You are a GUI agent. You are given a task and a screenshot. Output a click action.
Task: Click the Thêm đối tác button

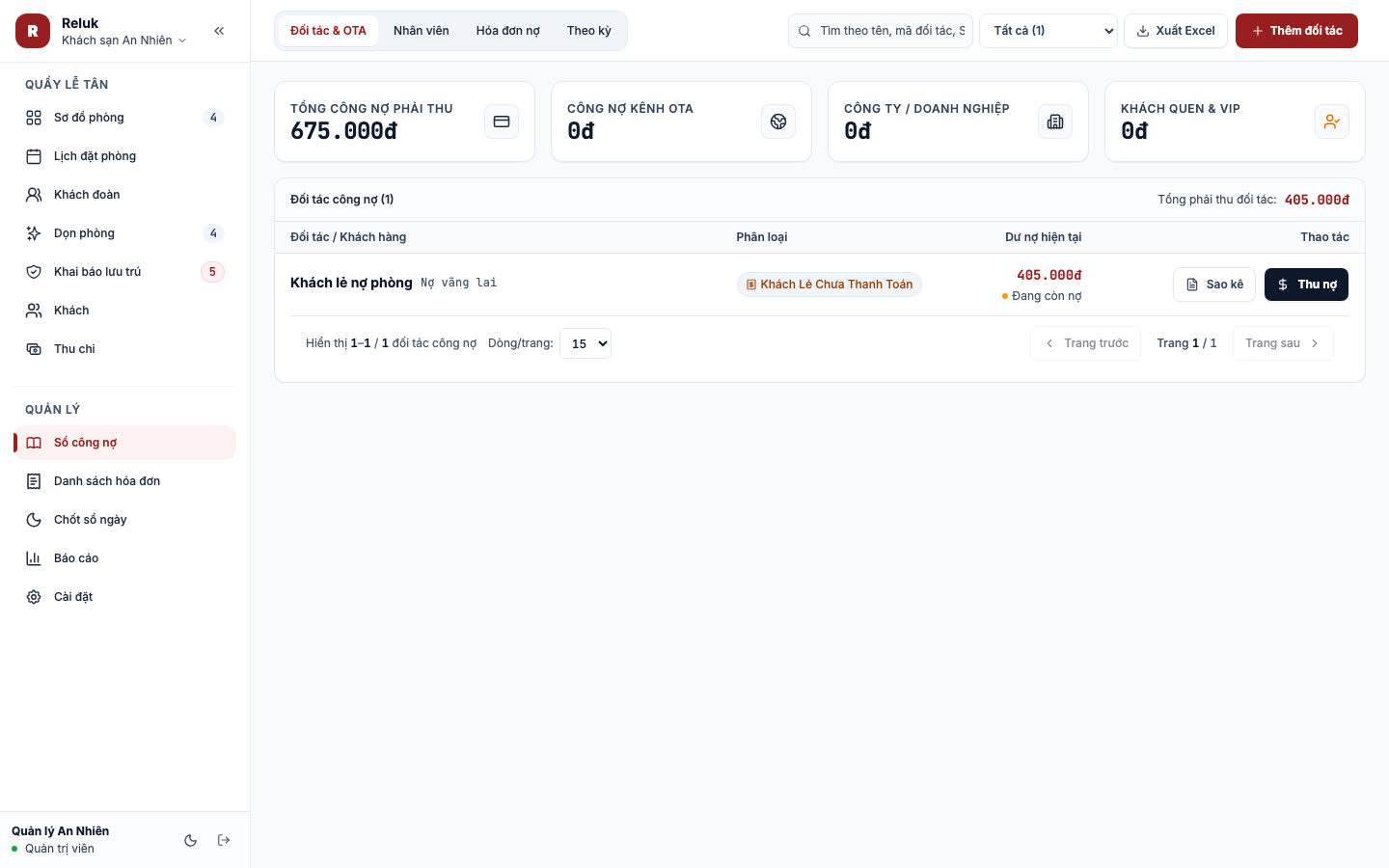[1296, 31]
